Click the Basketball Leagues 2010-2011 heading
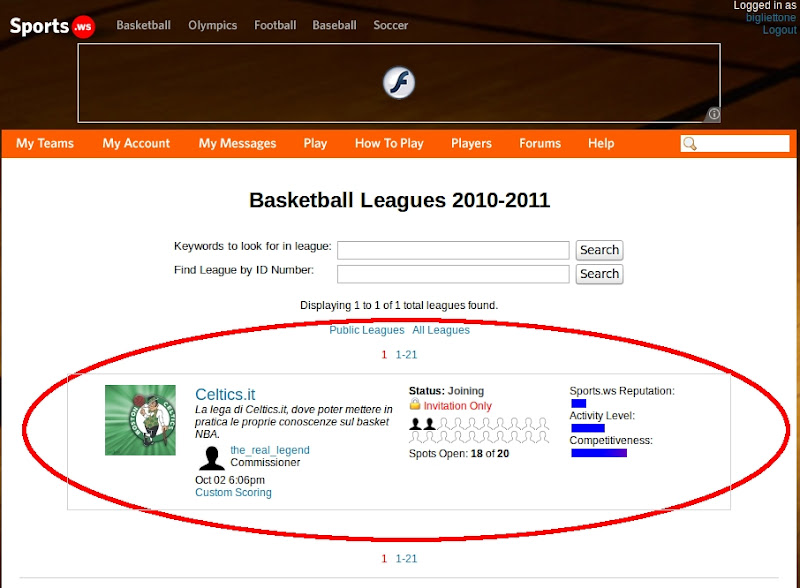This screenshot has height=588, width=800. coord(399,200)
